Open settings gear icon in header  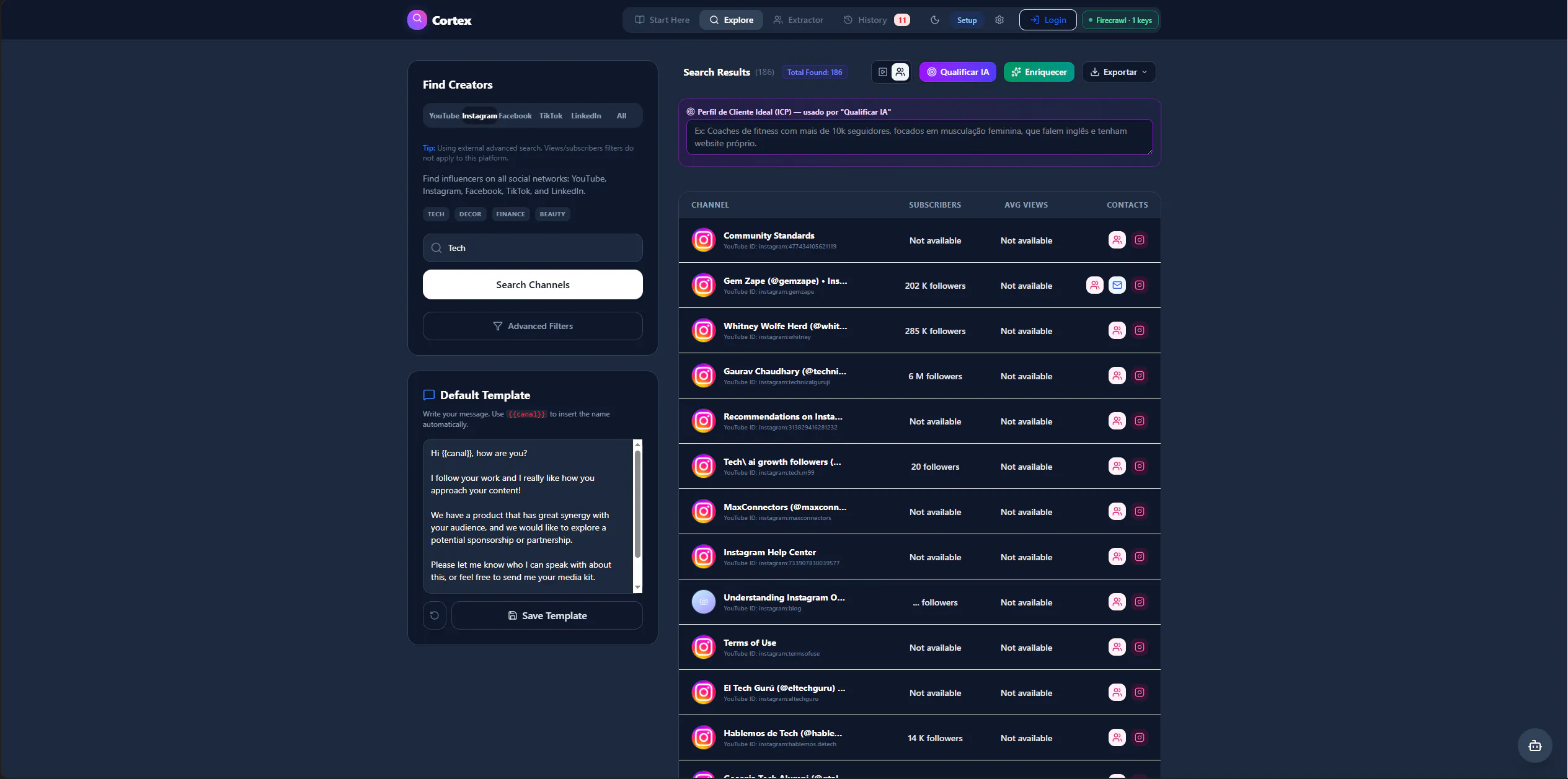tap(999, 20)
